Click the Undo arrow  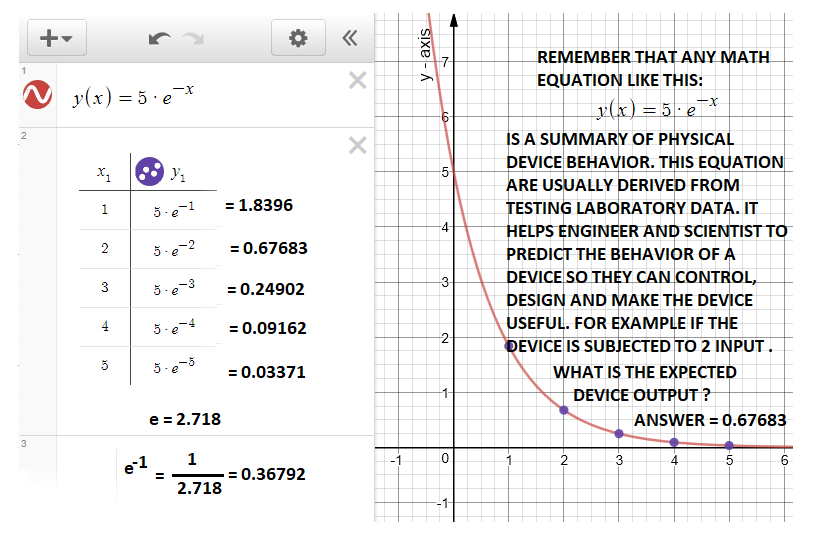(x=159, y=38)
